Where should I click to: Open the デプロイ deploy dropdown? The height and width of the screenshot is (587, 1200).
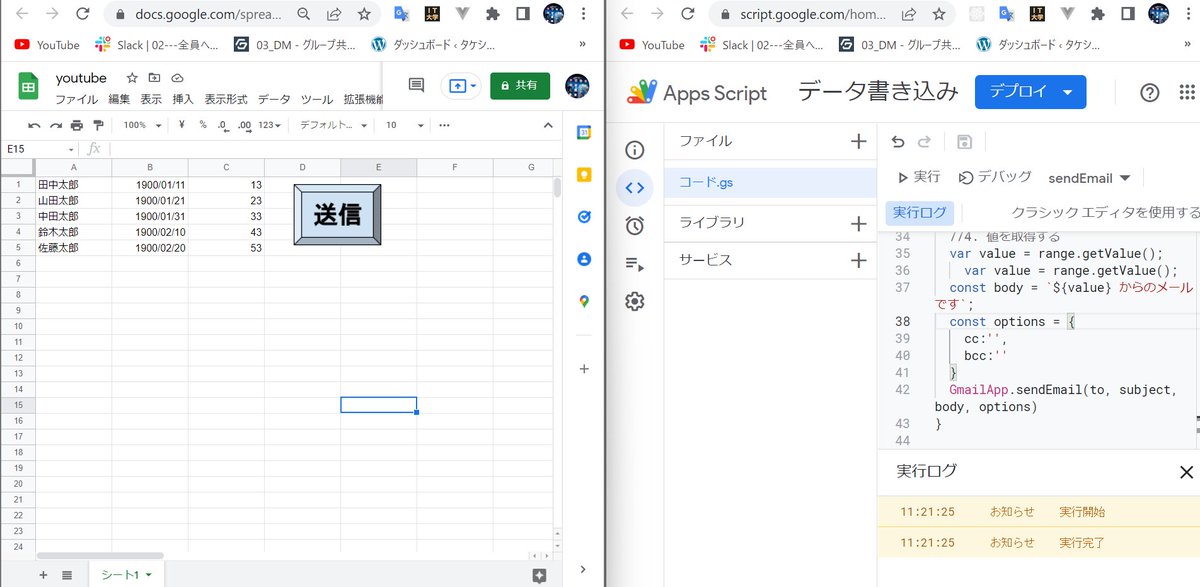[x=1030, y=91]
